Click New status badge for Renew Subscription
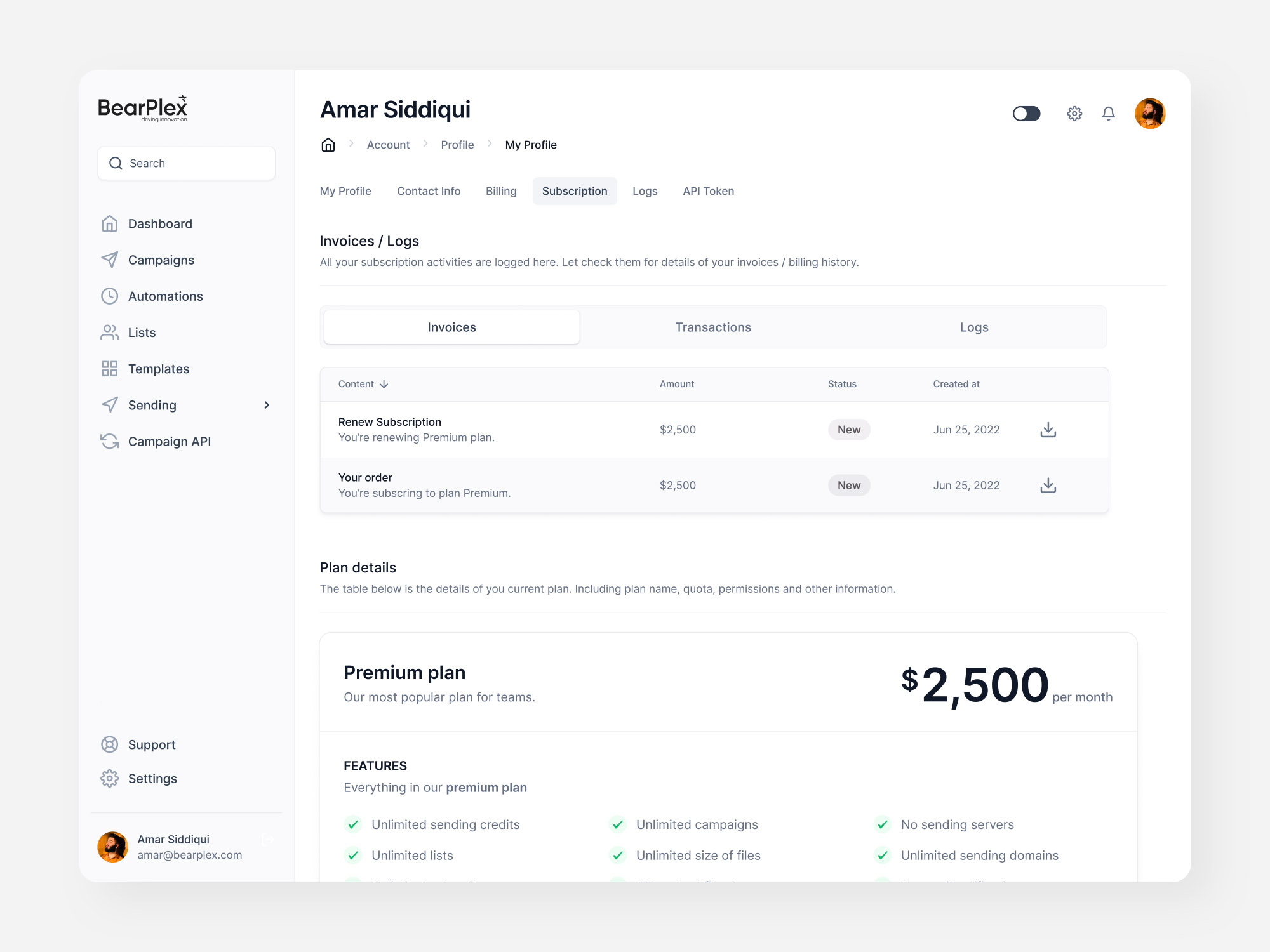Viewport: 1270px width, 952px height. pyautogui.click(x=849, y=430)
